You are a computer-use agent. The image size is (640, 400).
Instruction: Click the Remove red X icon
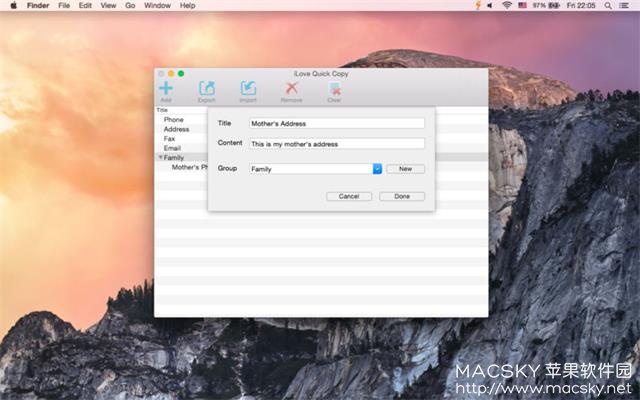tap(291, 88)
